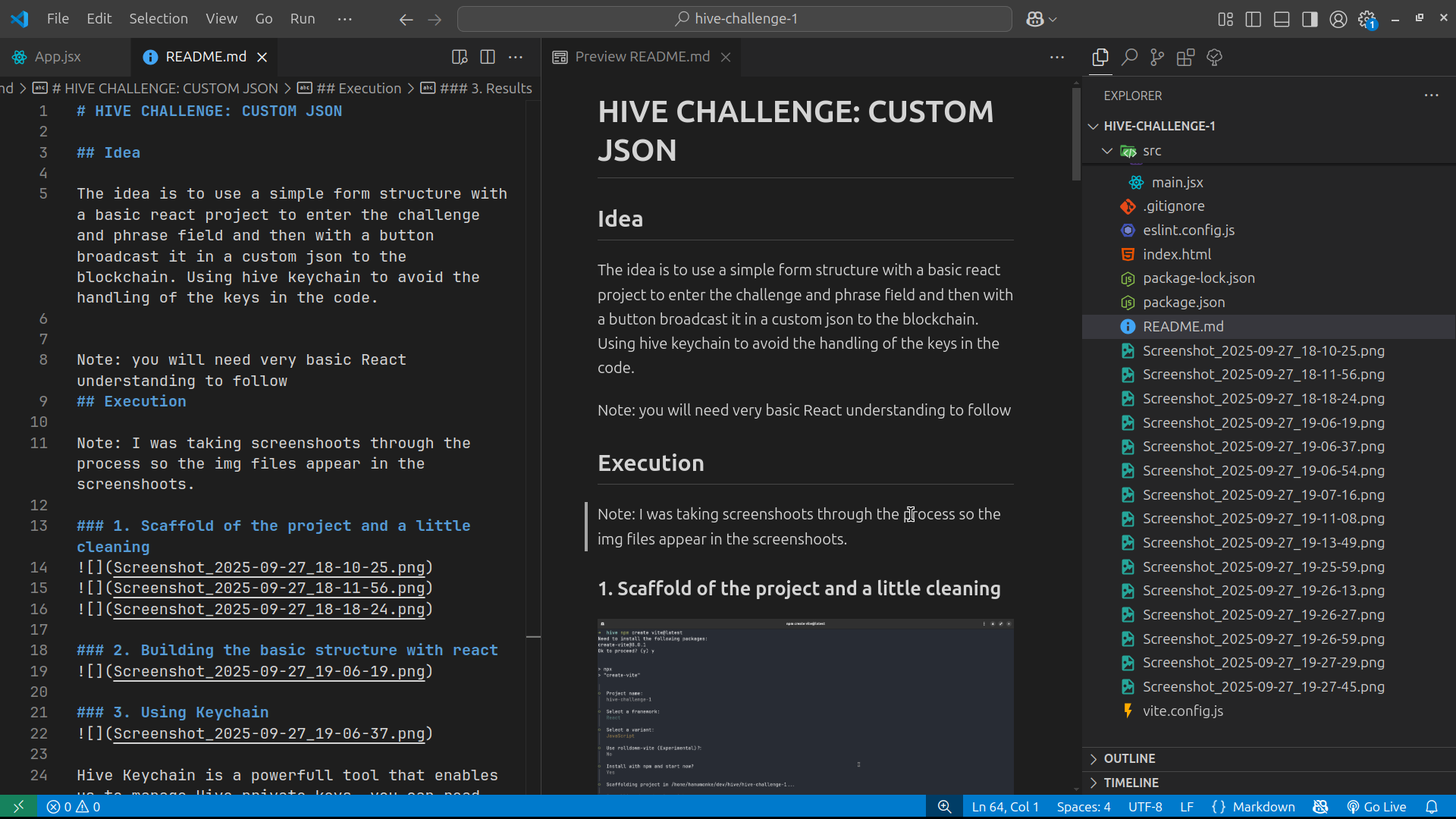Click the Explorer files icon
1456x819 pixels.
(x=1100, y=57)
